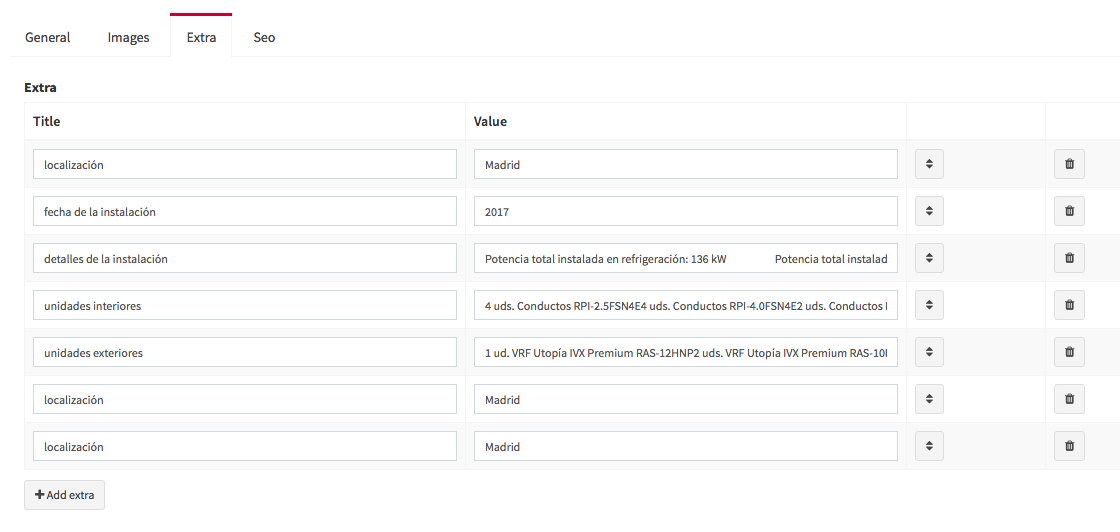The width and height of the screenshot is (1120, 532).
Task: Click reorder handle for the 2017 row
Action: (929, 211)
